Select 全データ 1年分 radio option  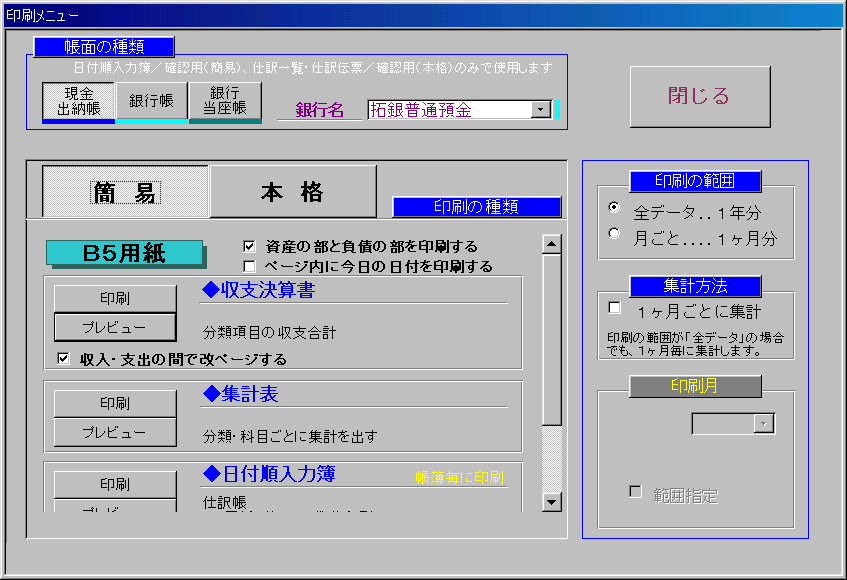[615, 208]
